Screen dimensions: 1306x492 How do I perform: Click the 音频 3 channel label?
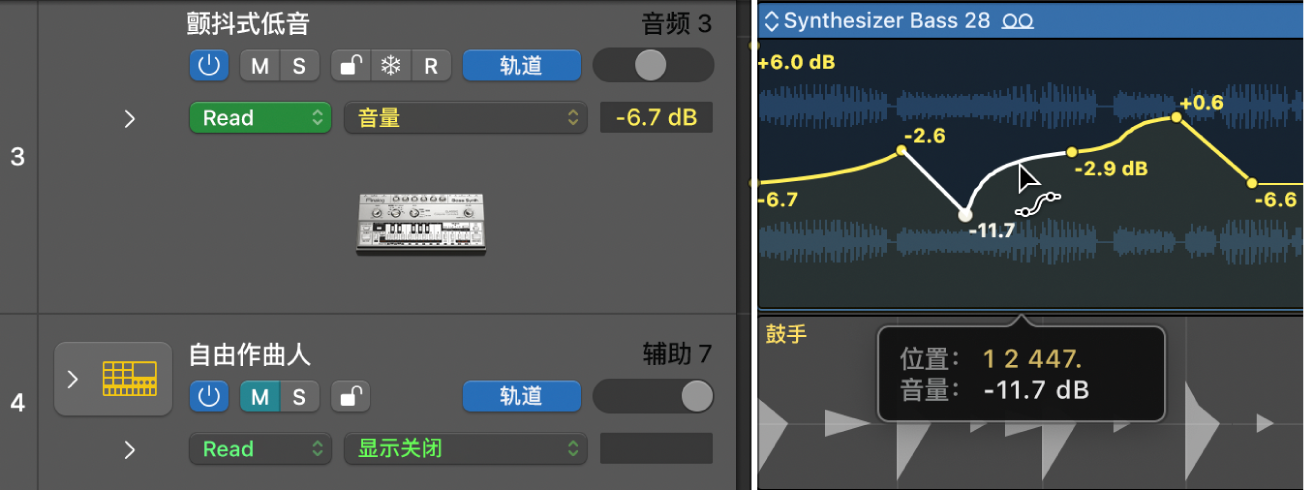[x=676, y=24]
